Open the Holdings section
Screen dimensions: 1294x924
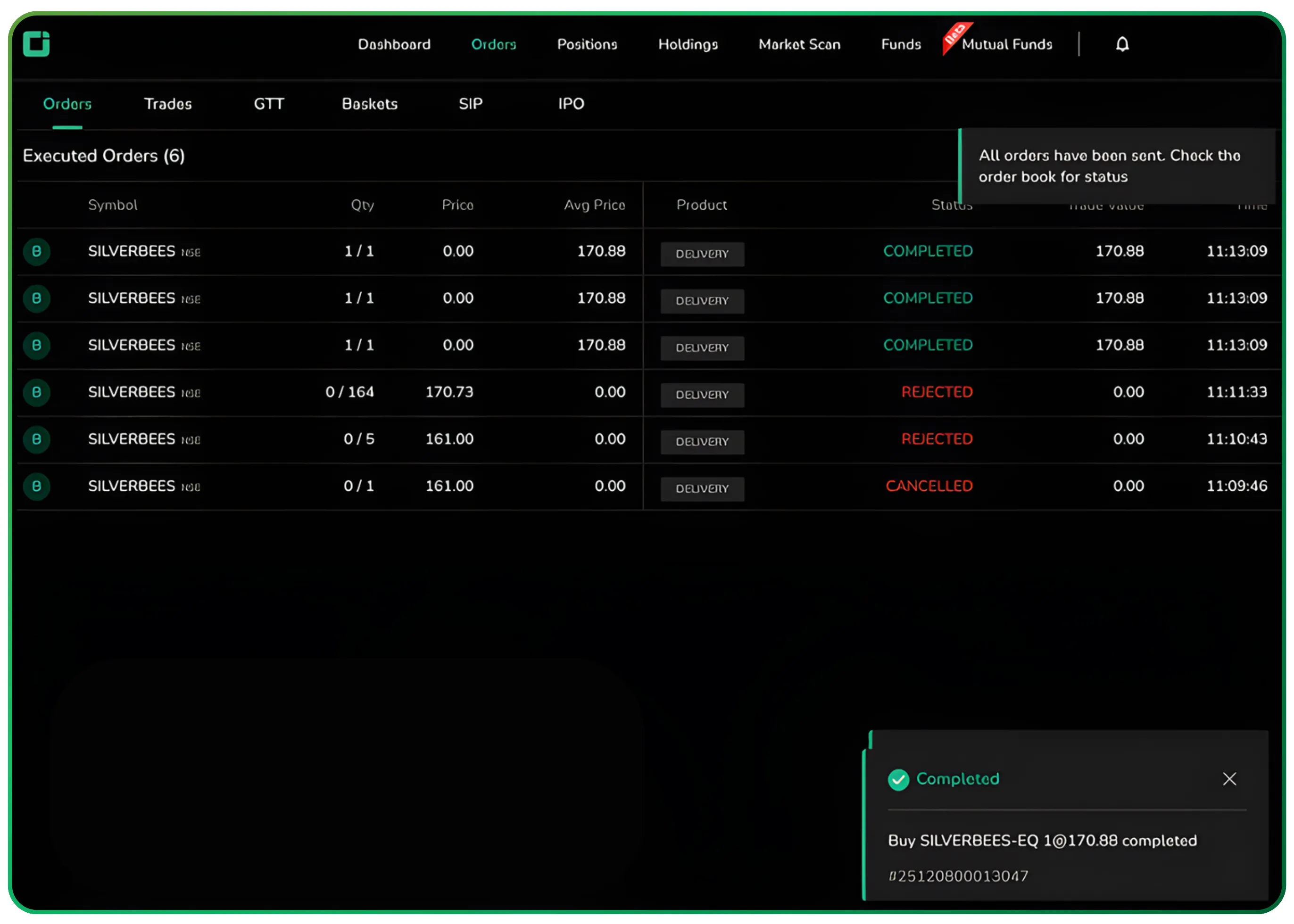pyautogui.click(x=688, y=44)
